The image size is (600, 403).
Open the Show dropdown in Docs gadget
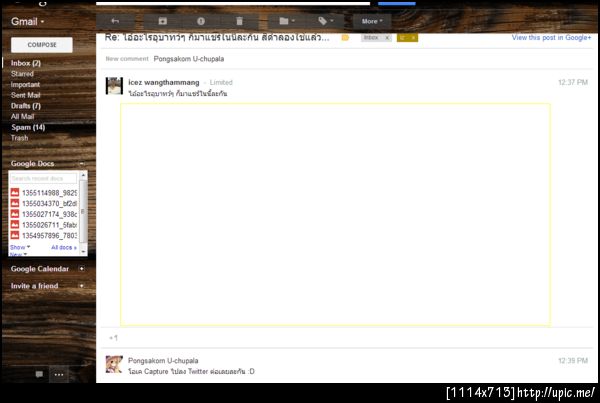20,247
